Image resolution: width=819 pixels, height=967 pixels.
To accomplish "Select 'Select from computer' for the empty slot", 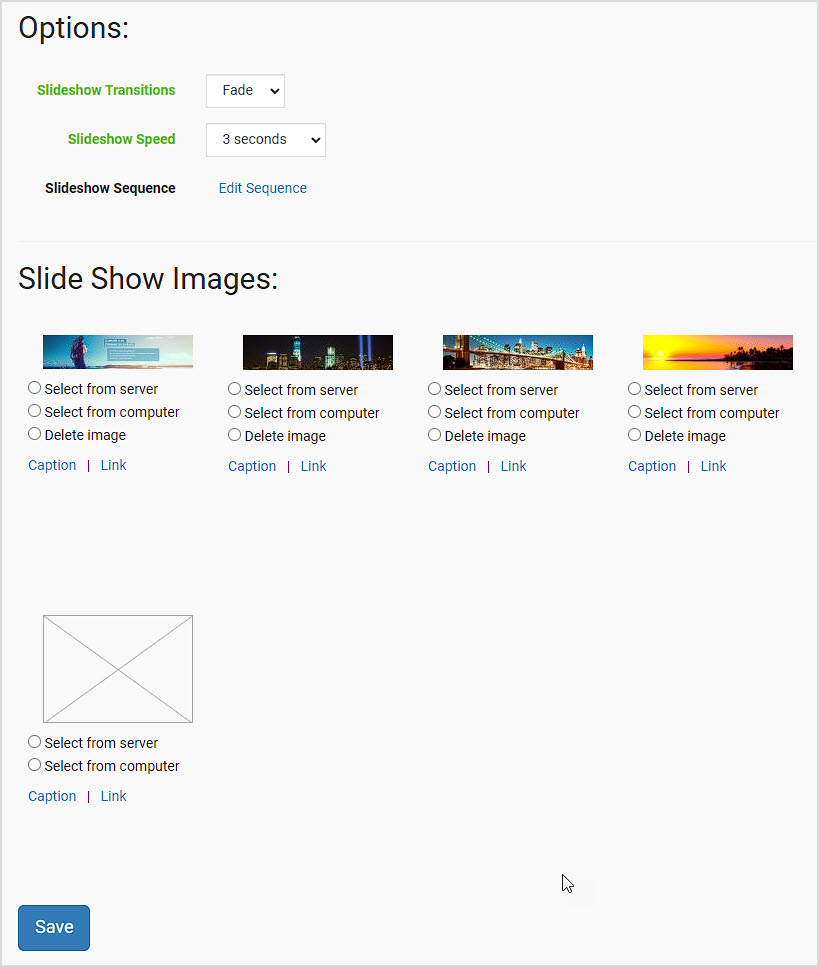I will pos(34,764).
